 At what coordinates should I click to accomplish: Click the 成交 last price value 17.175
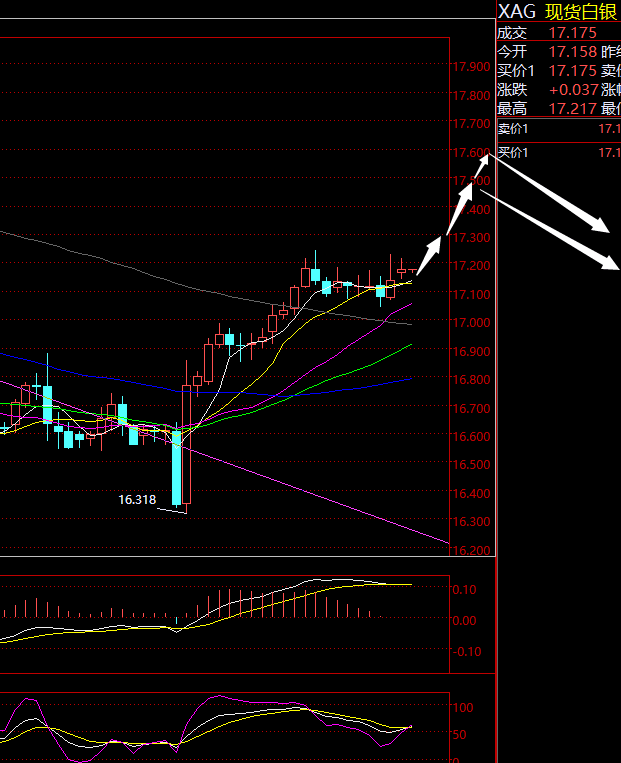click(572, 33)
